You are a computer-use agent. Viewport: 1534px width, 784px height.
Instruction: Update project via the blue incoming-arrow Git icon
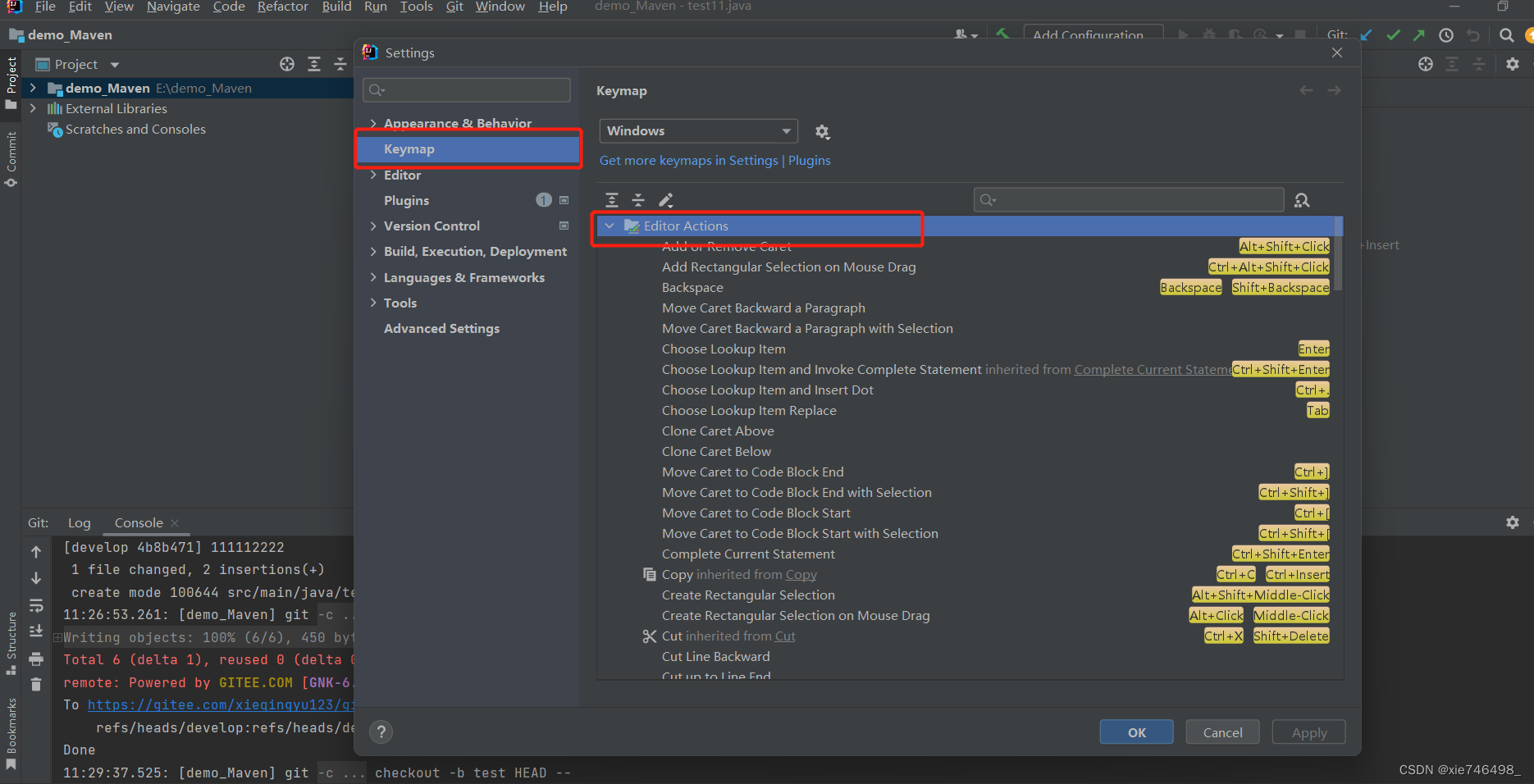click(1366, 34)
